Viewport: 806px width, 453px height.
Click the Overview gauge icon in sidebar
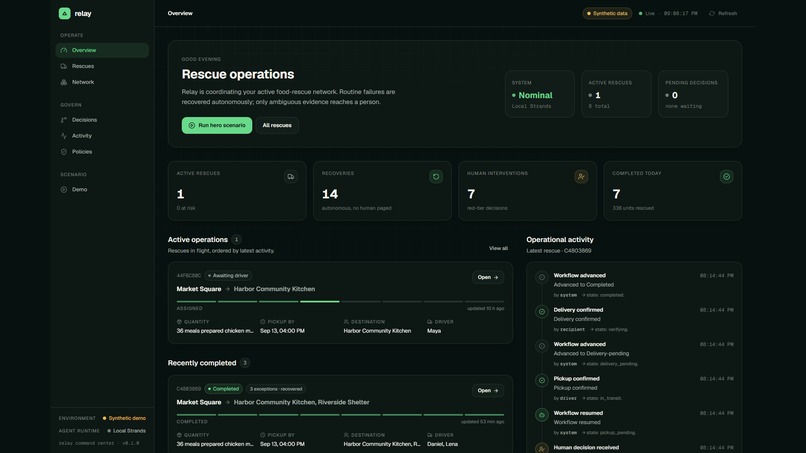[64, 50]
